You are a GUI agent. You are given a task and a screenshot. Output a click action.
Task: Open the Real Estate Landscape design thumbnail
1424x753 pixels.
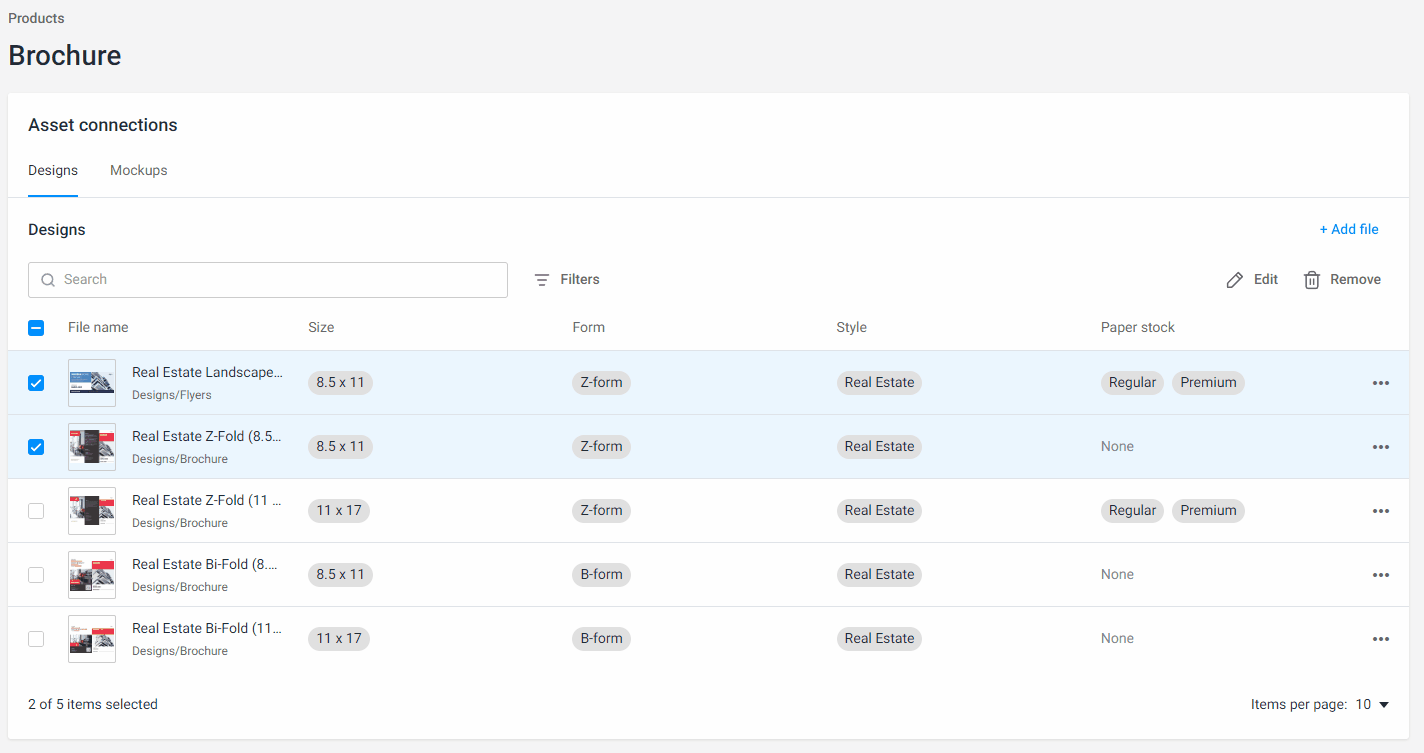click(92, 383)
